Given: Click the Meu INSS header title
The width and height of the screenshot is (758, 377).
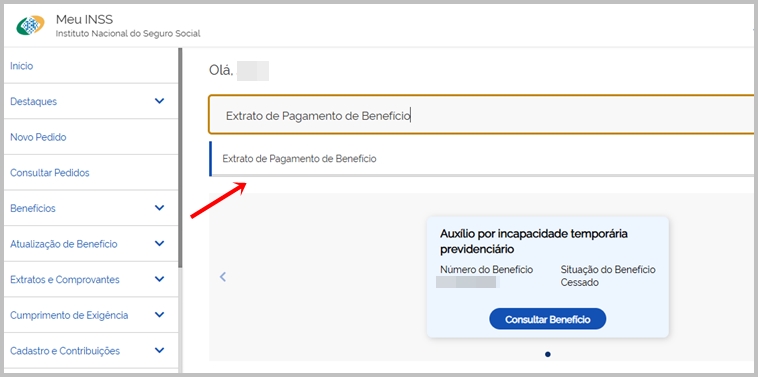Looking at the screenshot, I should click(84, 20).
